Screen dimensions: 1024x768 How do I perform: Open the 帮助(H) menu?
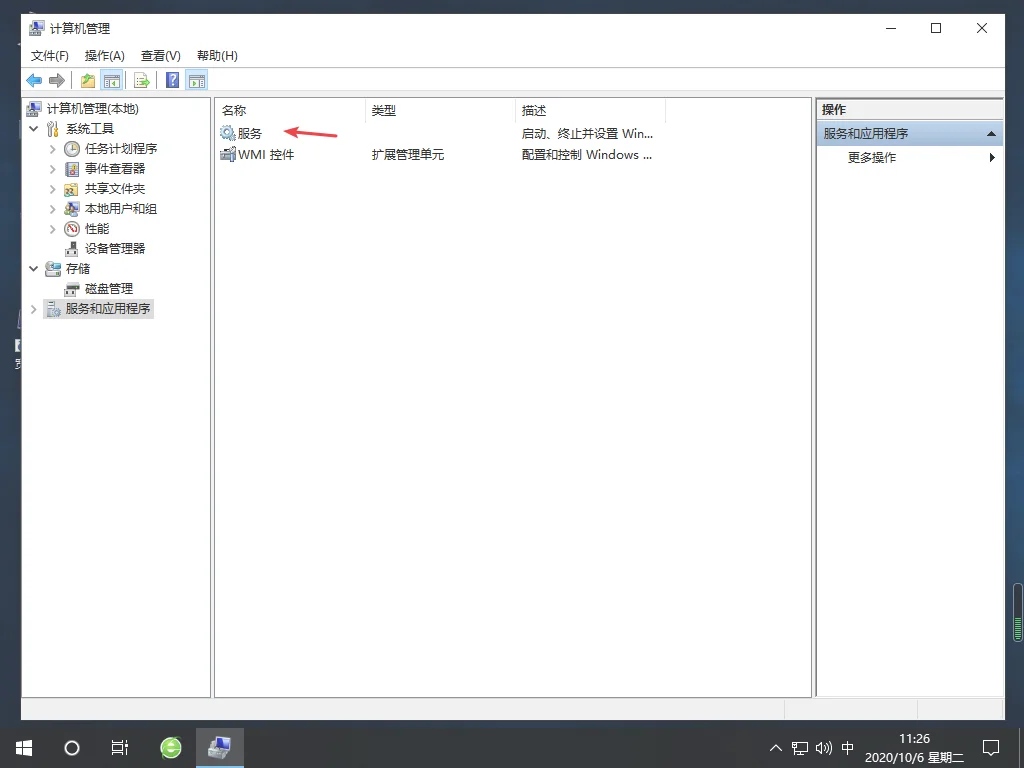click(x=217, y=56)
